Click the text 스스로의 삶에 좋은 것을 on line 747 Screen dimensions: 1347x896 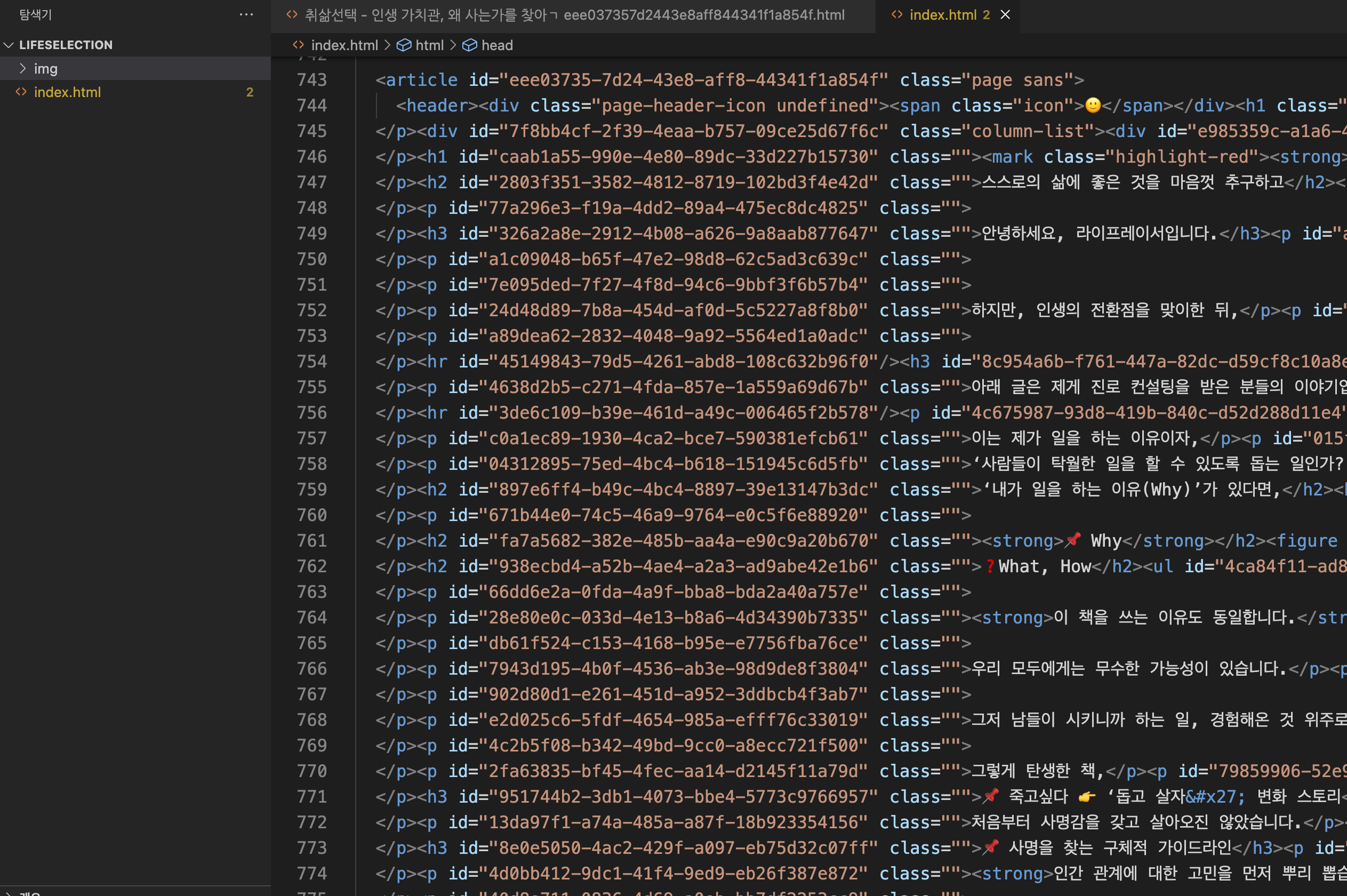pyautogui.click(x=1071, y=182)
